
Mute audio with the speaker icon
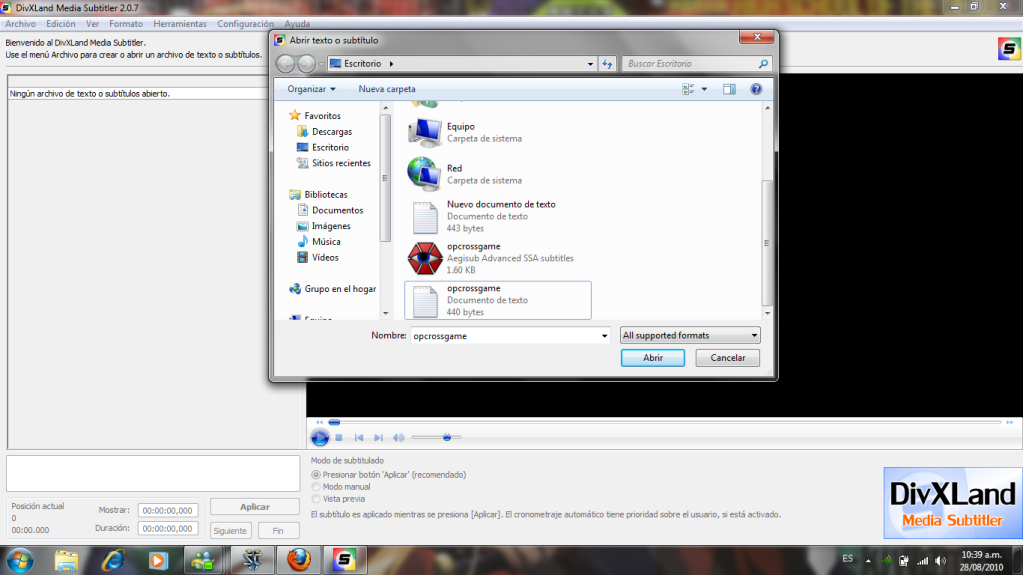pos(398,438)
